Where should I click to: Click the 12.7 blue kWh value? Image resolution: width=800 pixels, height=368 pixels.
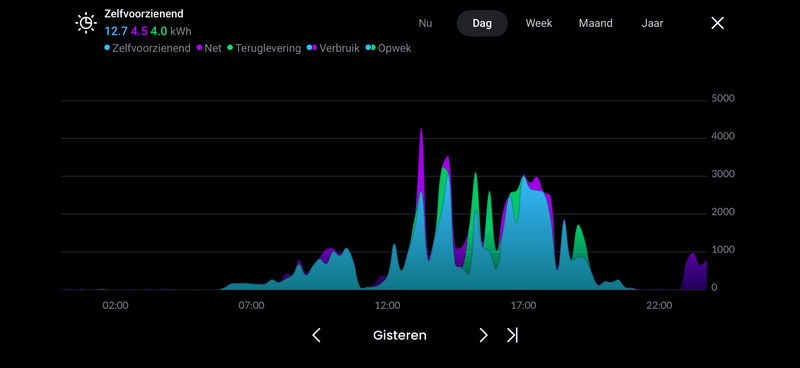(x=116, y=31)
